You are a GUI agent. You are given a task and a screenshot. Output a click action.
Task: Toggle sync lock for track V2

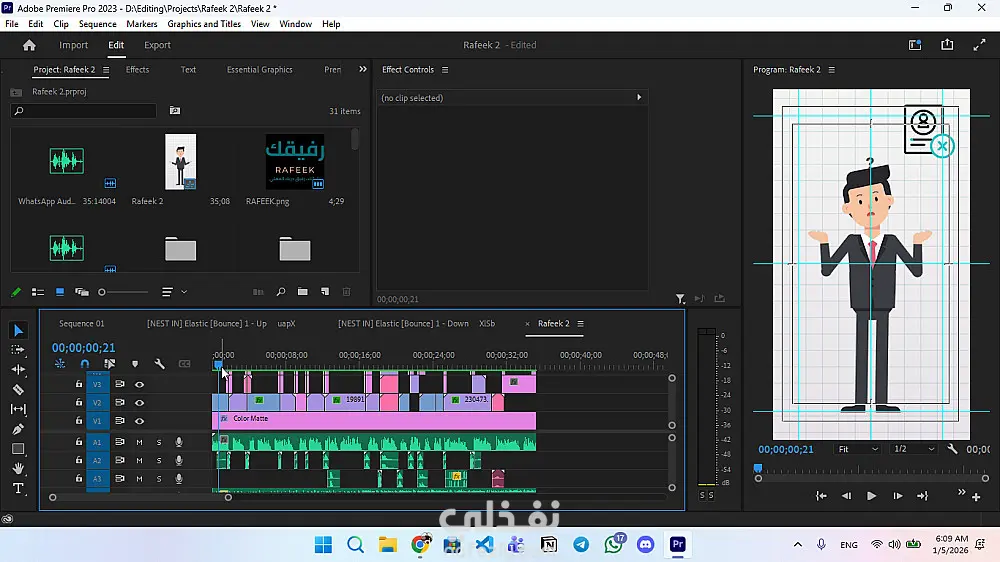(x=119, y=403)
